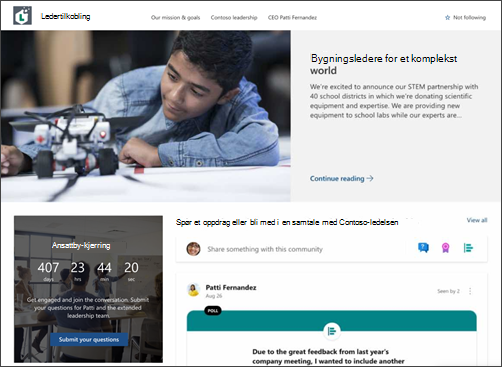Click View all in the conversation section
502x367 pixels.
[477, 220]
